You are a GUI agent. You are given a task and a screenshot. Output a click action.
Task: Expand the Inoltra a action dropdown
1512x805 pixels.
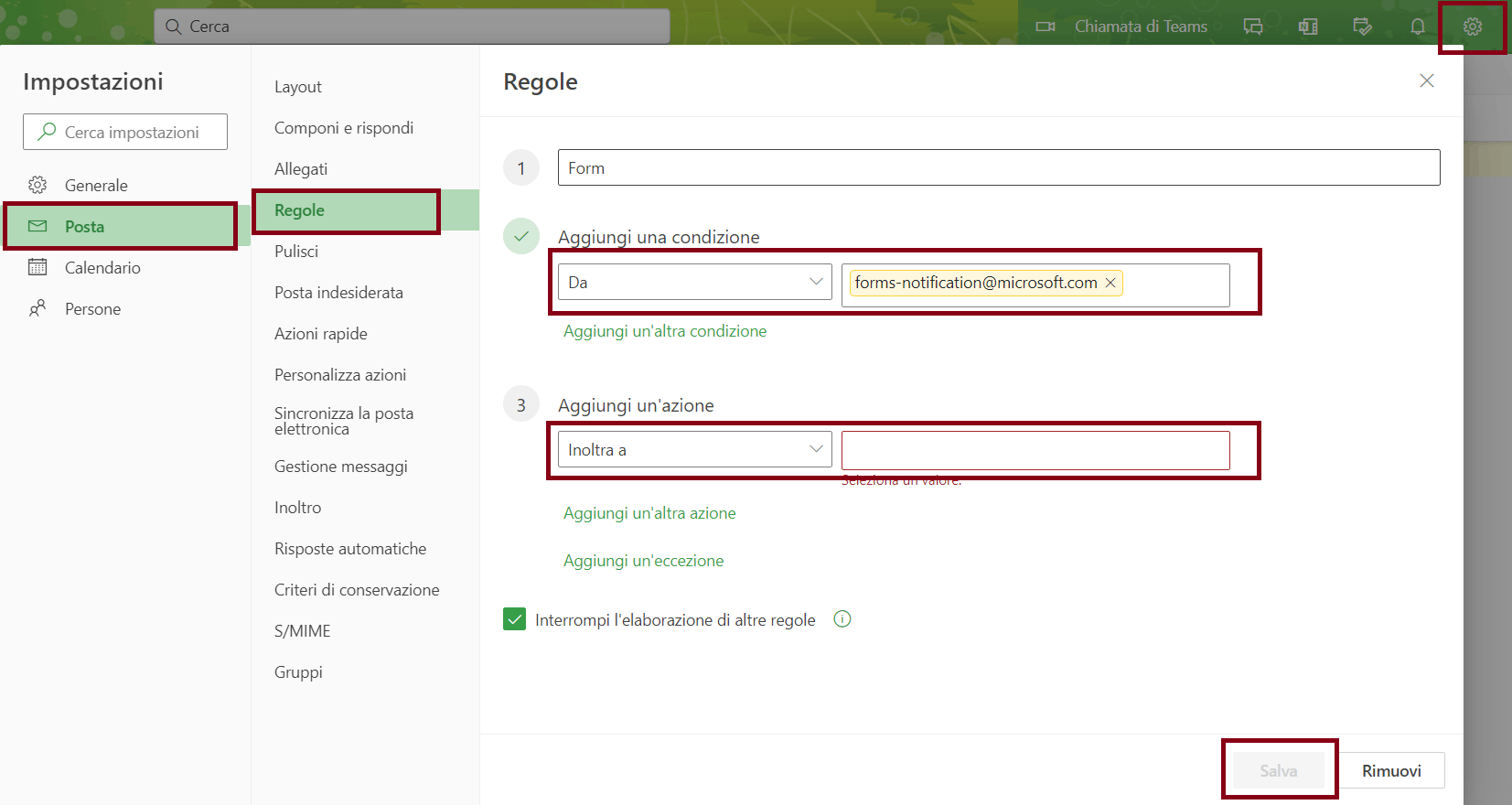(x=695, y=449)
